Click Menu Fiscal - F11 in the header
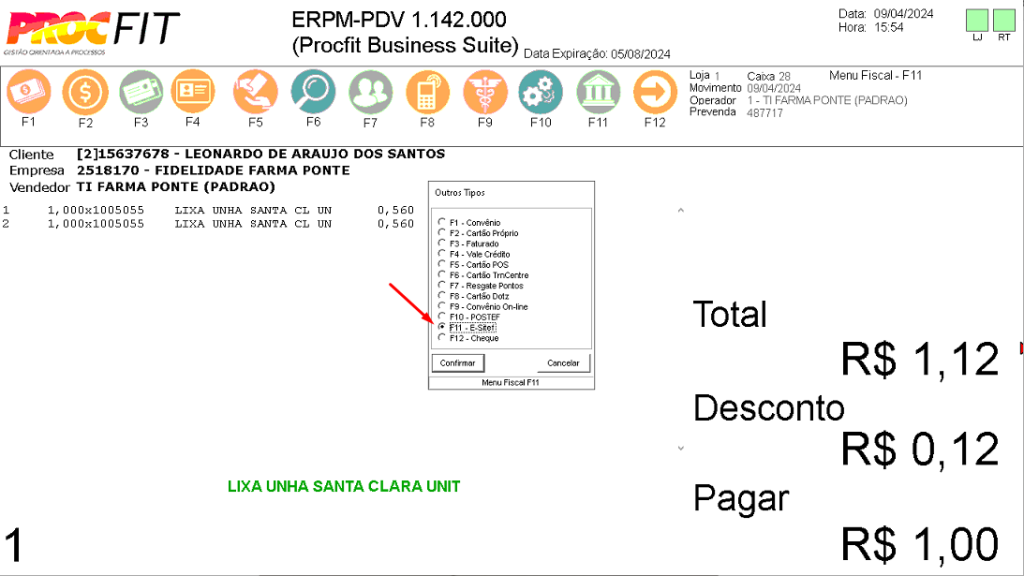Screen dimensions: 1024x576 pyautogui.click(x=875, y=76)
